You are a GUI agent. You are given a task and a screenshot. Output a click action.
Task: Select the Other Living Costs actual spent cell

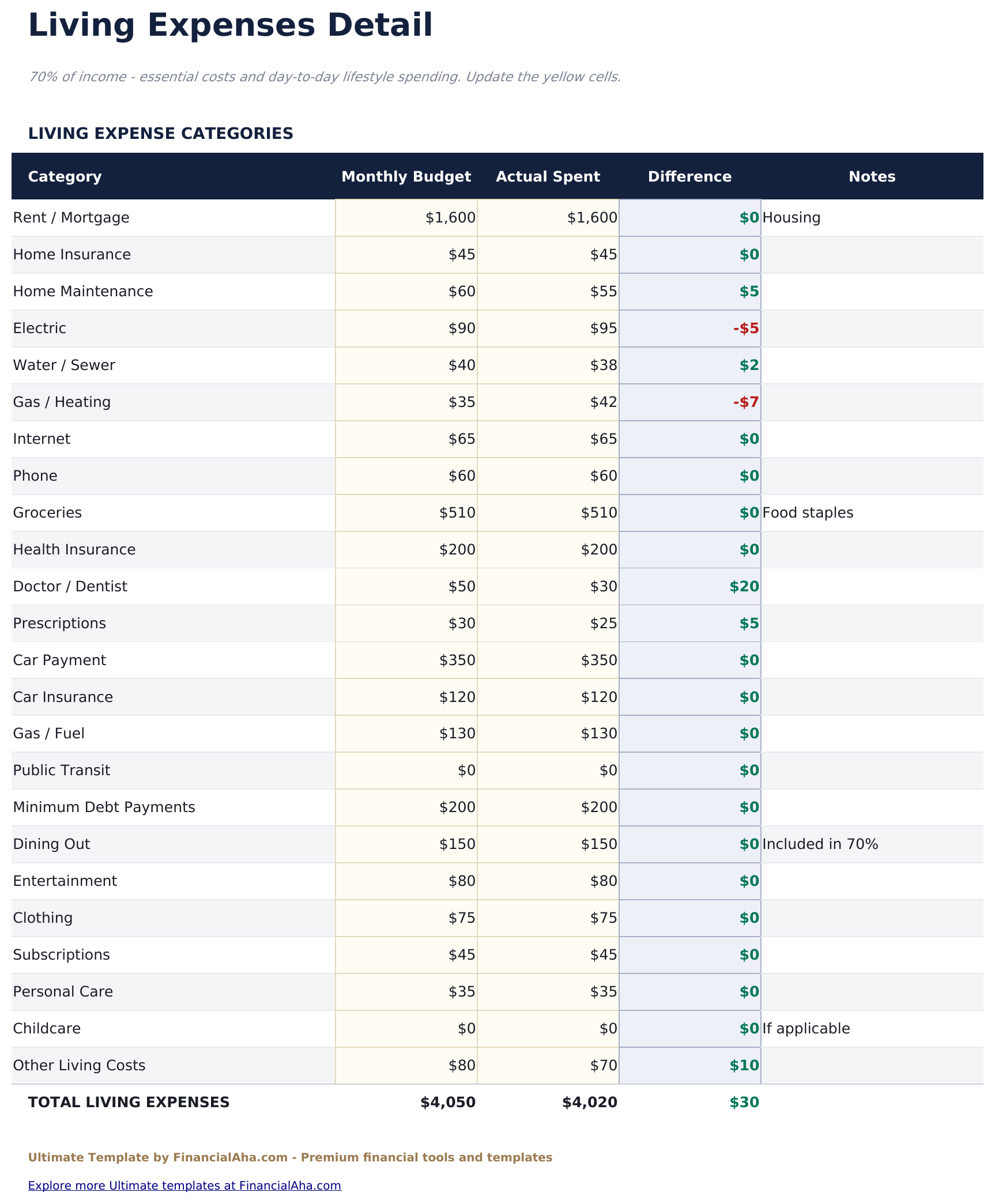[x=548, y=1066]
